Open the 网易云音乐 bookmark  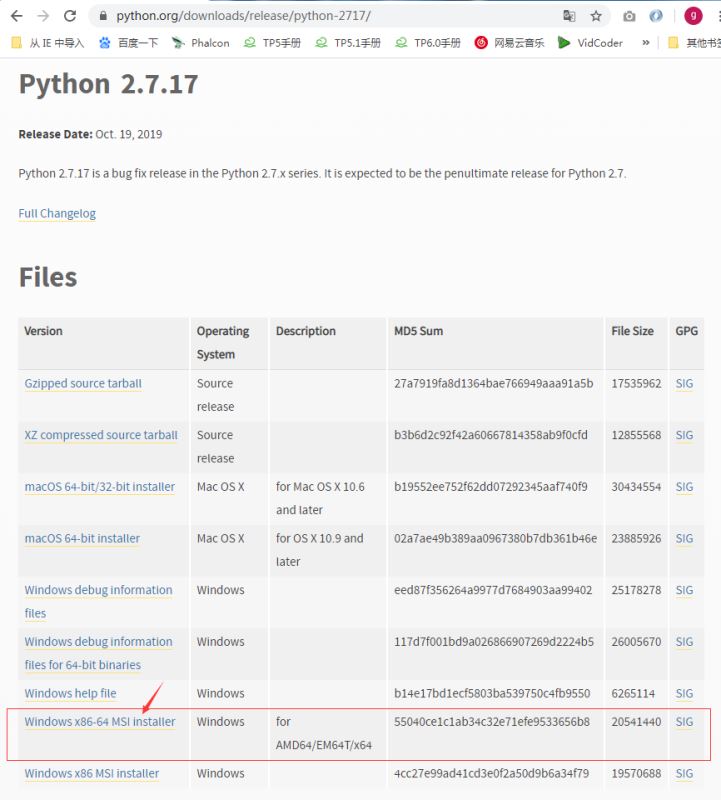(x=509, y=43)
